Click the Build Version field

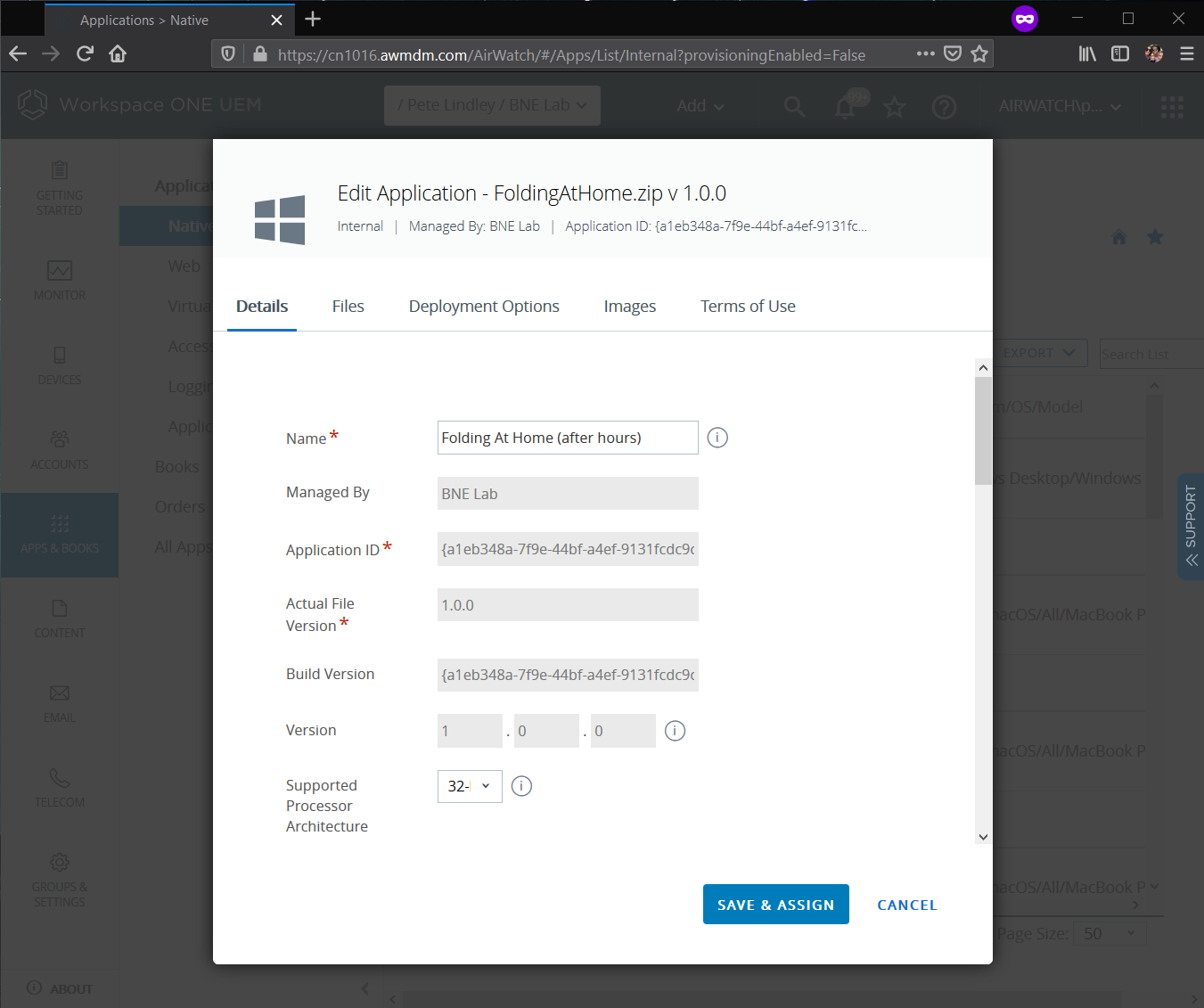click(x=568, y=675)
